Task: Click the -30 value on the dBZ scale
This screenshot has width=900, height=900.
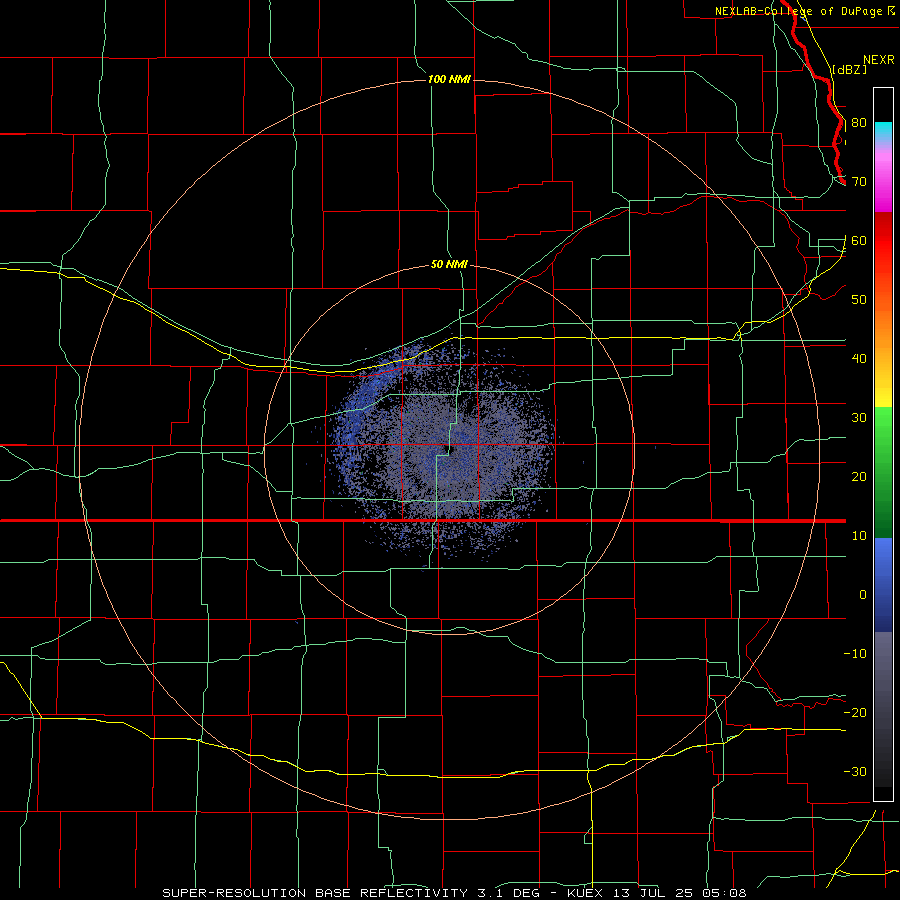Action: (855, 772)
